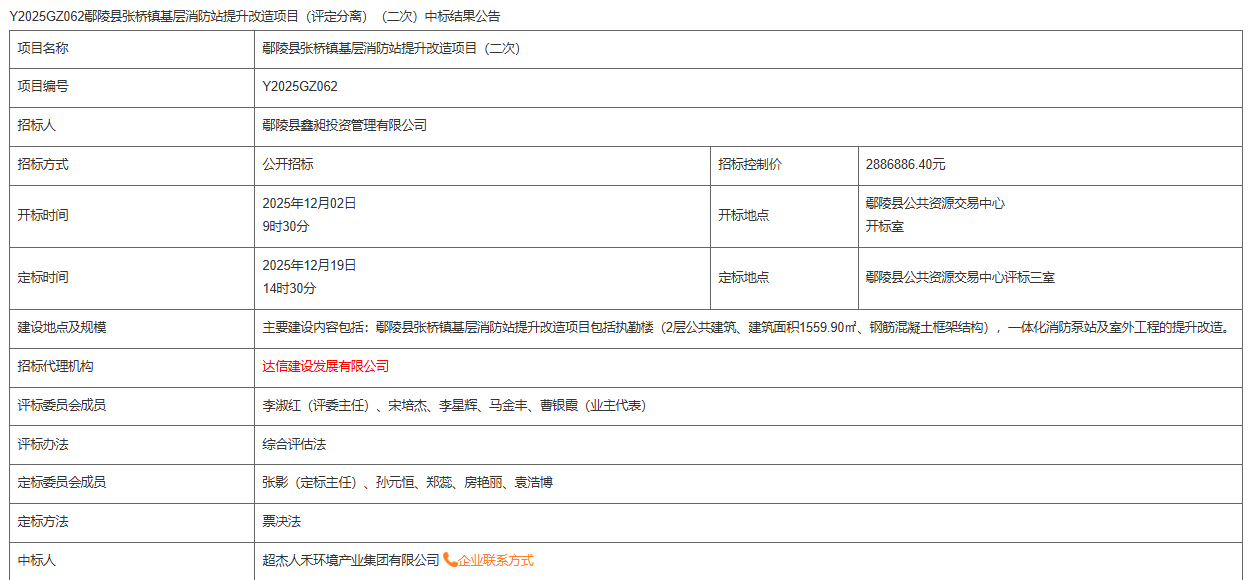Click the evaluation committee chair name 李淑红
Viewport: 1249px width, 580px height.
click(281, 405)
